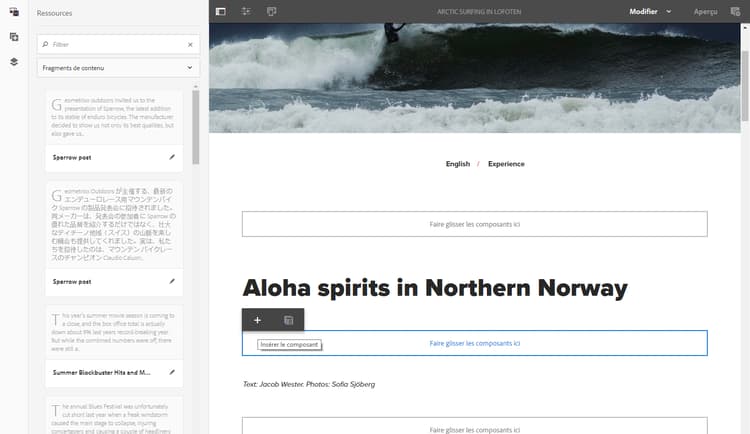The image size is (750, 434).
Task: Click the parent selector icon beside plus
Action: pyautogui.click(x=288, y=320)
